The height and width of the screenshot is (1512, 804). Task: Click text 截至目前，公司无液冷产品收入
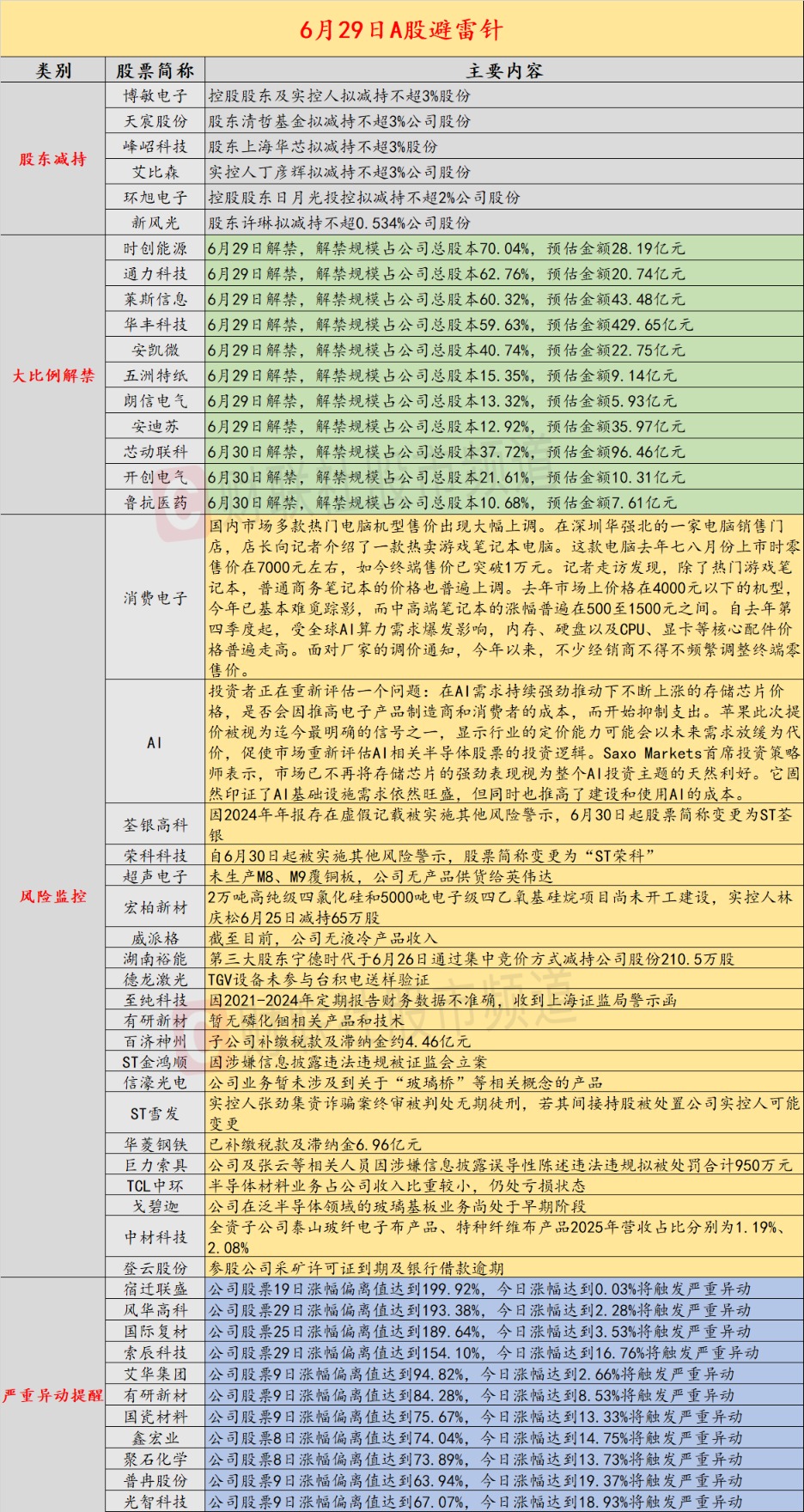click(x=323, y=938)
